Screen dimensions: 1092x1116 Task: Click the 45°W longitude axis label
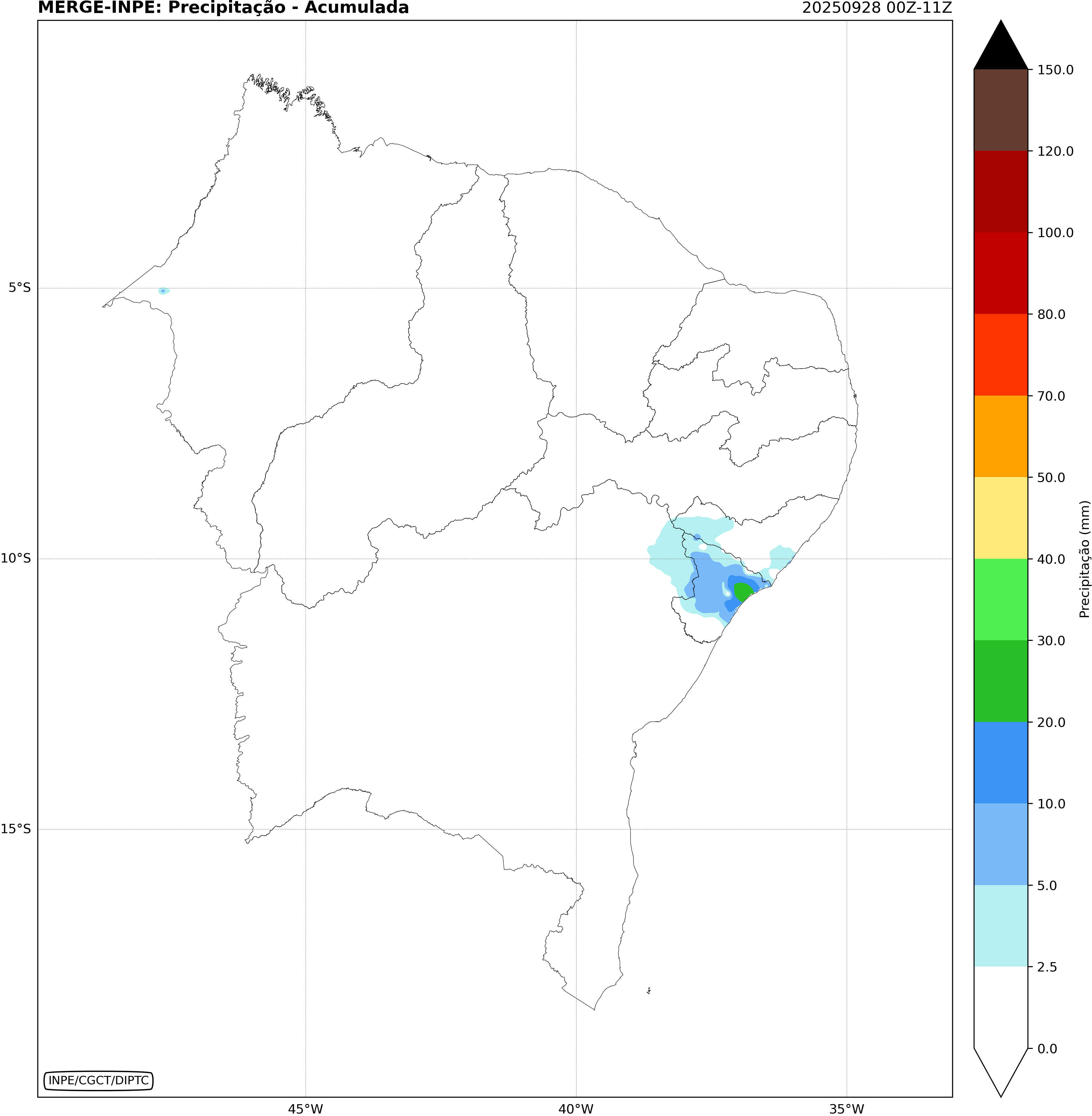click(305, 1109)
